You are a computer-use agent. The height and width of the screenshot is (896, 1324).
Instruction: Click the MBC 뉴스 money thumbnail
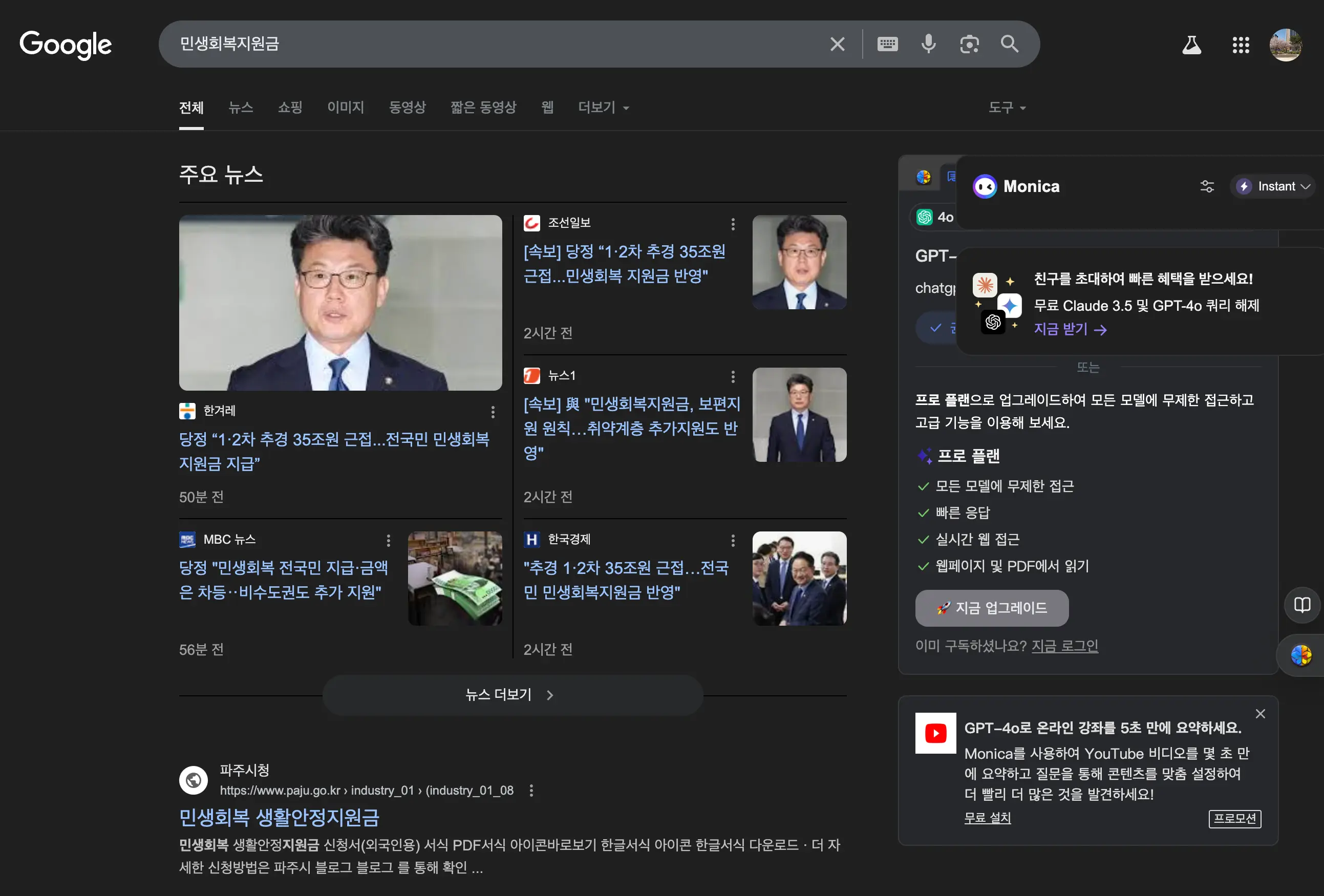(455, 578)
